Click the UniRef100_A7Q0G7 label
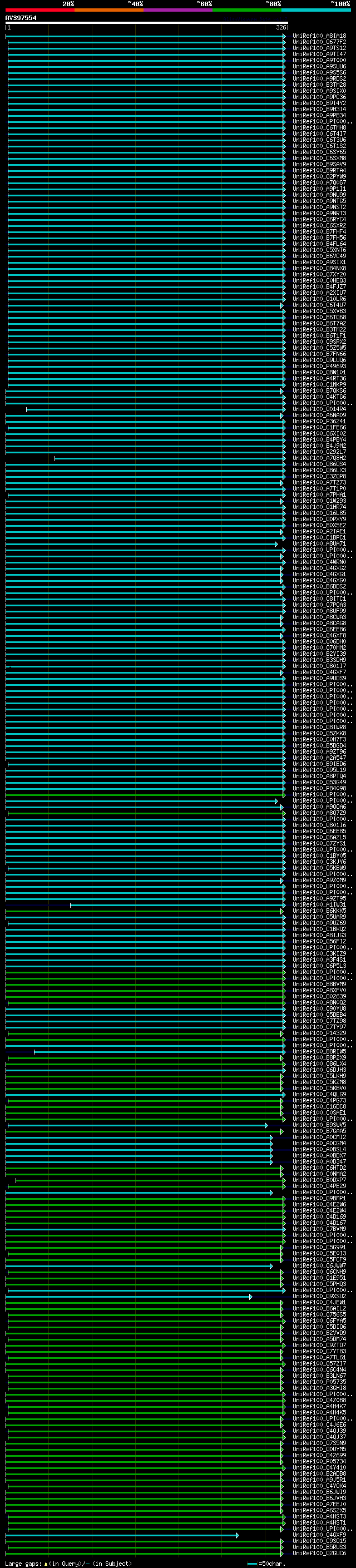This screenshot has height=1568, width=356. pyautogui.click(x=319, y=182)
